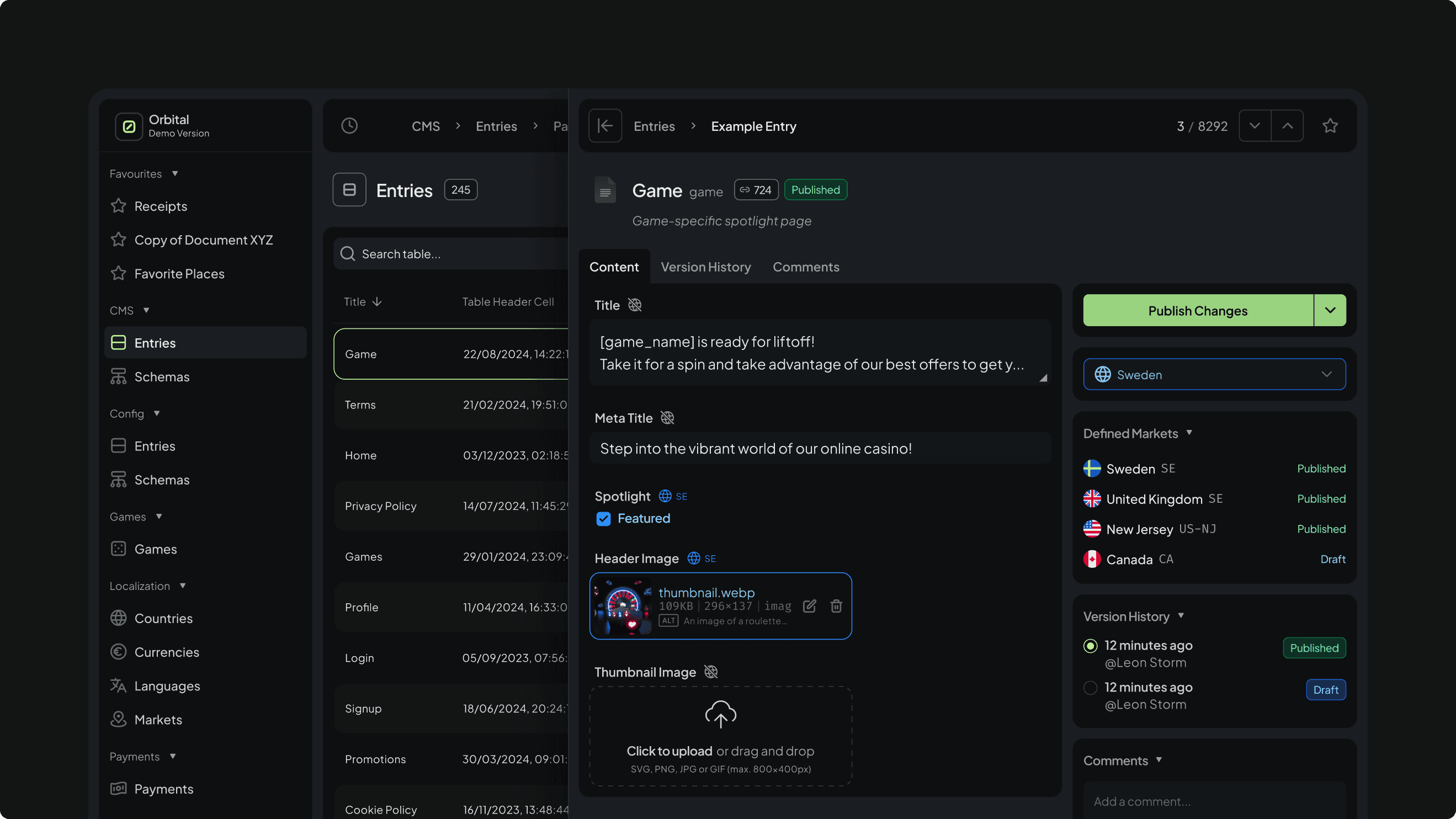This screenshot has width=1456, height=819.
Task: Click the upload cloud icon
Action: (x=720, y=714)
